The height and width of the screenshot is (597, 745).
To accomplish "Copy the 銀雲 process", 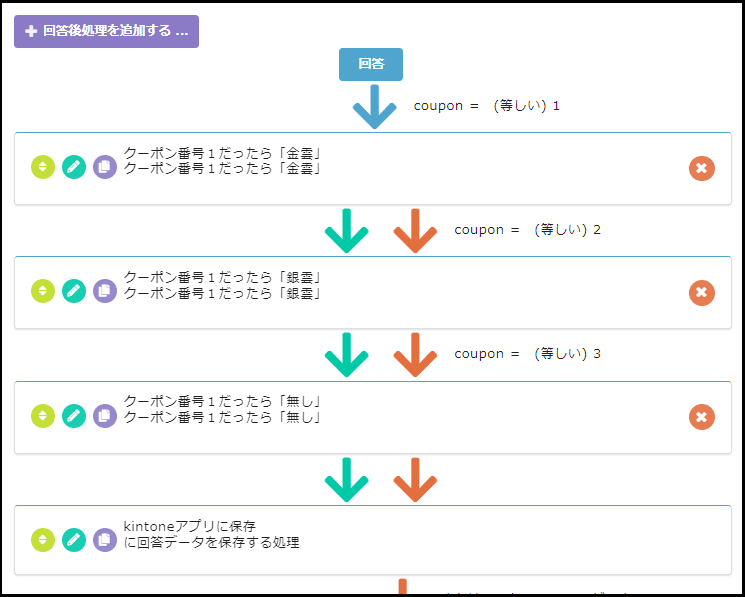I will point(105,291).
